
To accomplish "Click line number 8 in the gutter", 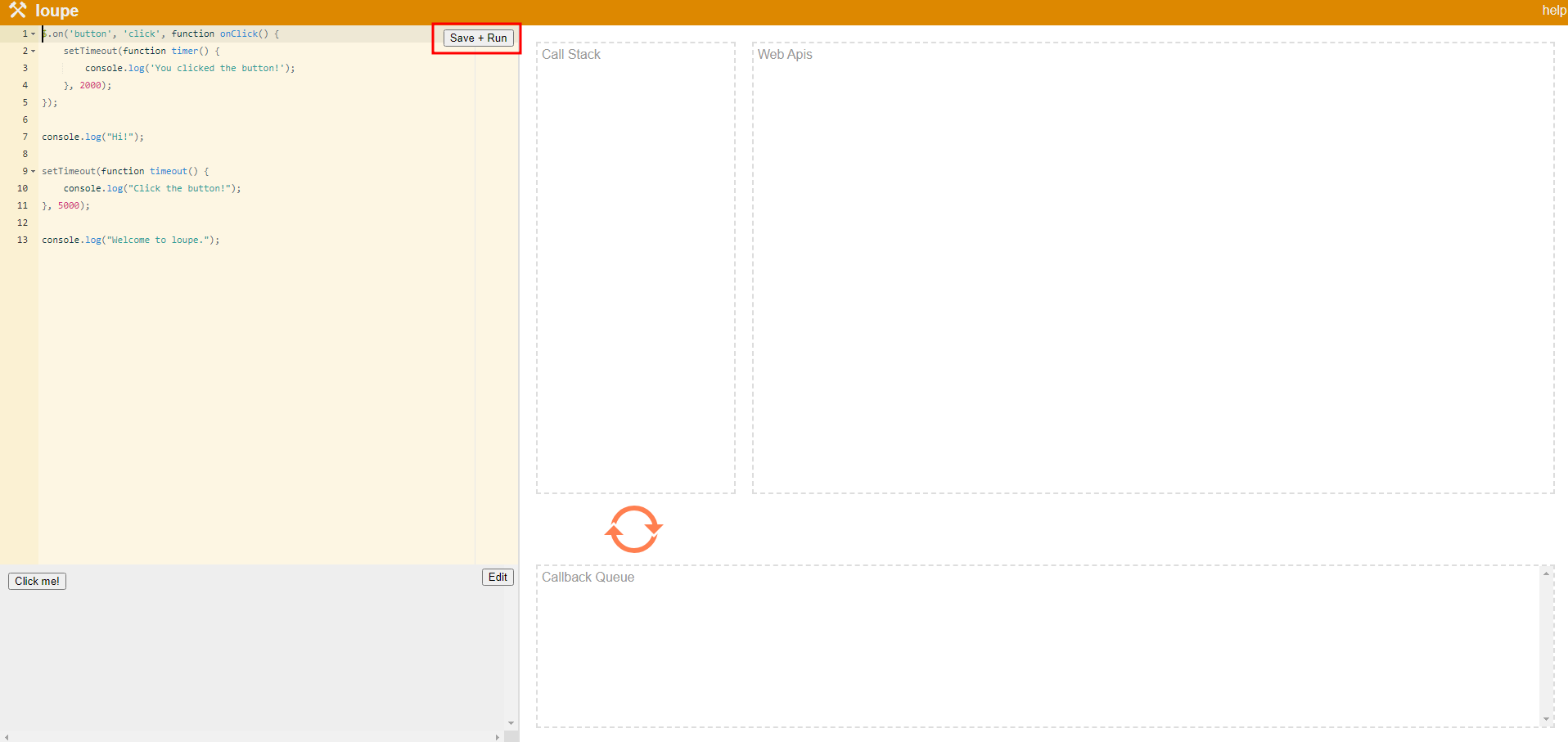I will [x=25, y=154].
